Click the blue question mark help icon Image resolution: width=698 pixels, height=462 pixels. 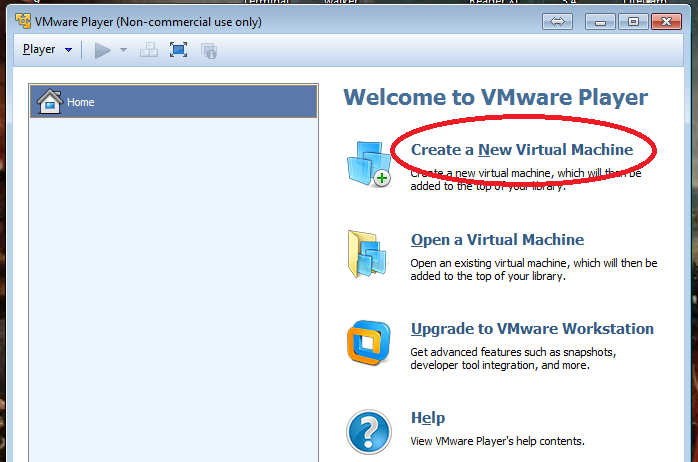click(369, 432)
